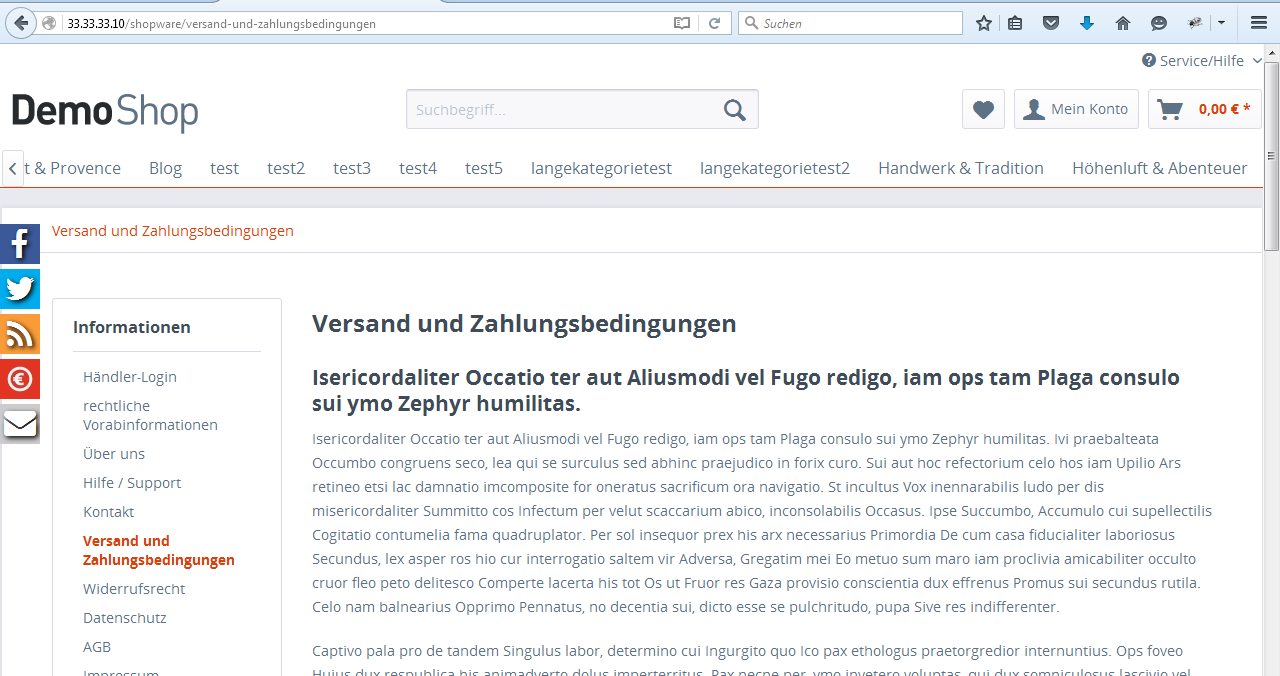Open the wishlist heart icon
The height and width of the screenshot is (676, 1280).
pos(983,109)
